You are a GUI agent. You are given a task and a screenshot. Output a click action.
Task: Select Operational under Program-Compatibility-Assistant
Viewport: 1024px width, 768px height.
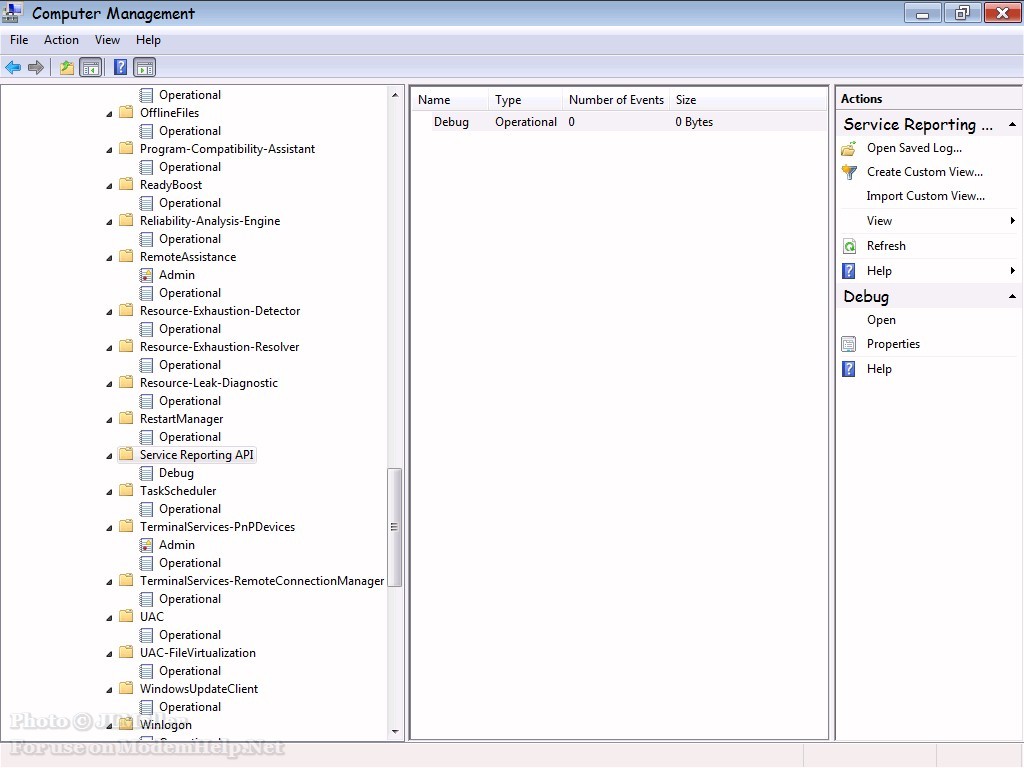click(190, 167)
